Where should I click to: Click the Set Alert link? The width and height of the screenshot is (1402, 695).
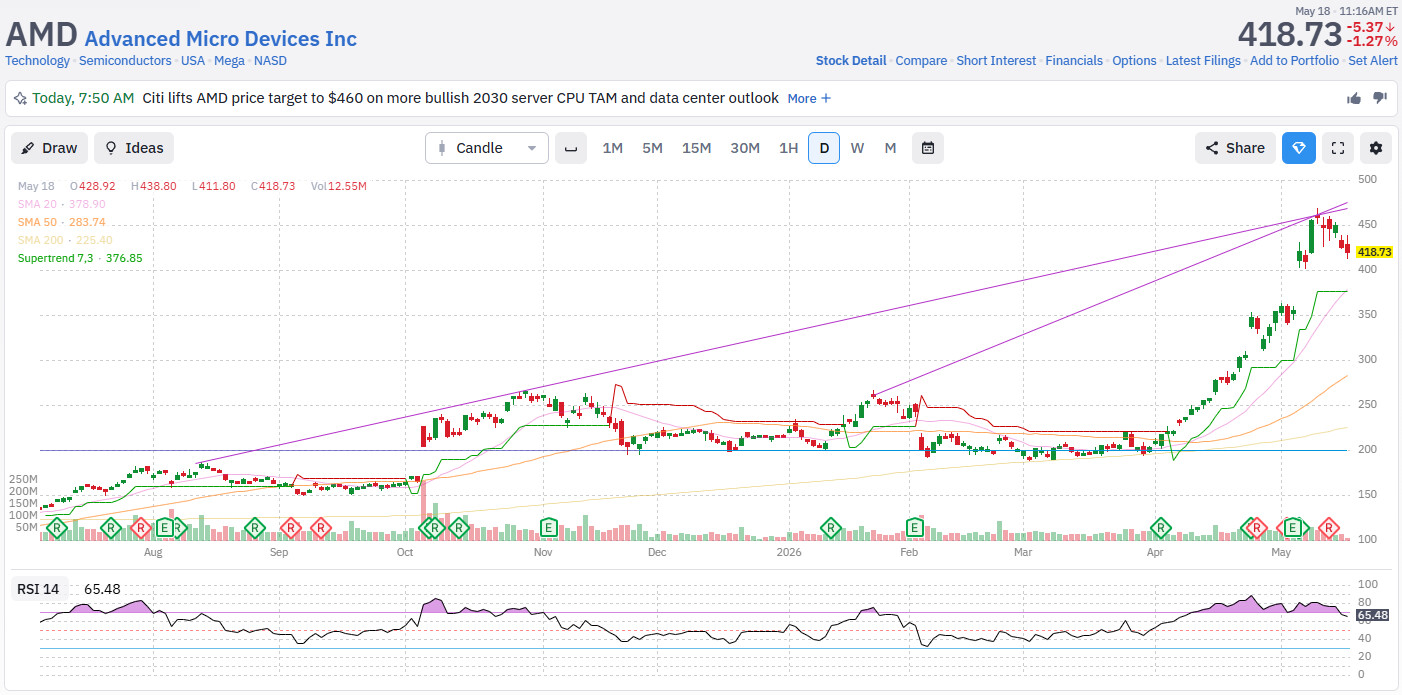[1373, 61]
